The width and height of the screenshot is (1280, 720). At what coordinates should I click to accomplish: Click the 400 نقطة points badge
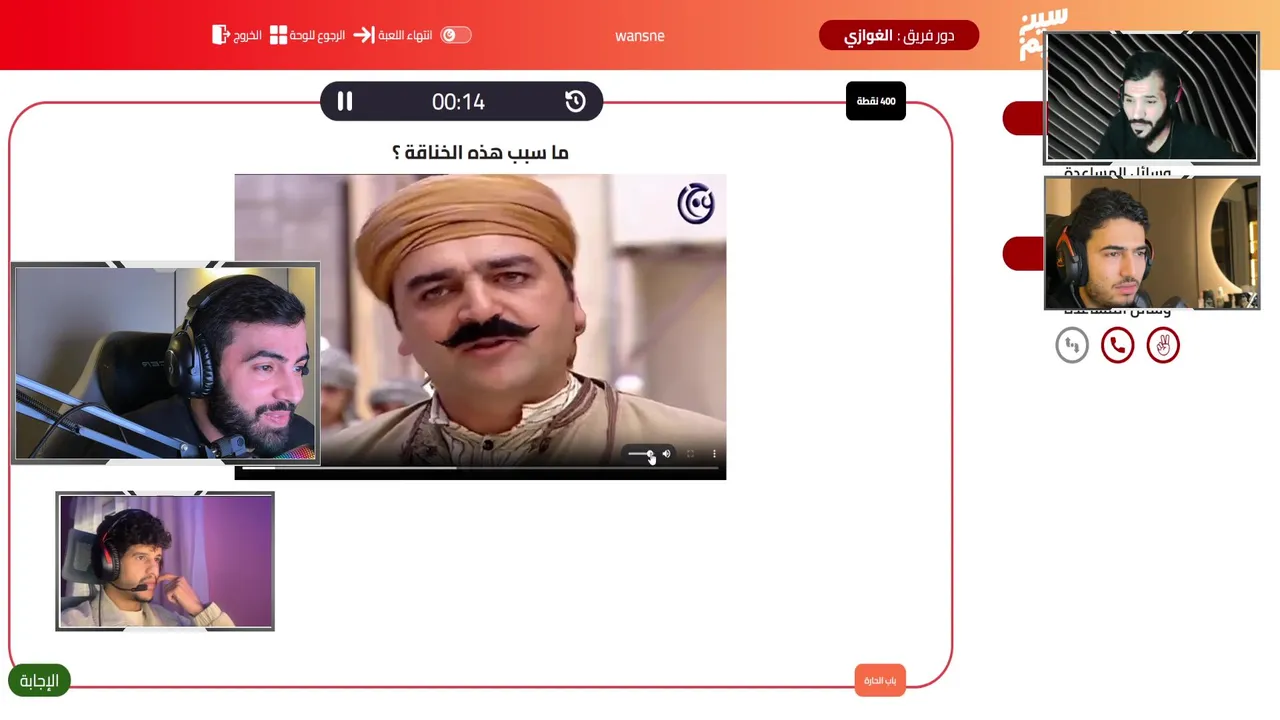(876, 101)
